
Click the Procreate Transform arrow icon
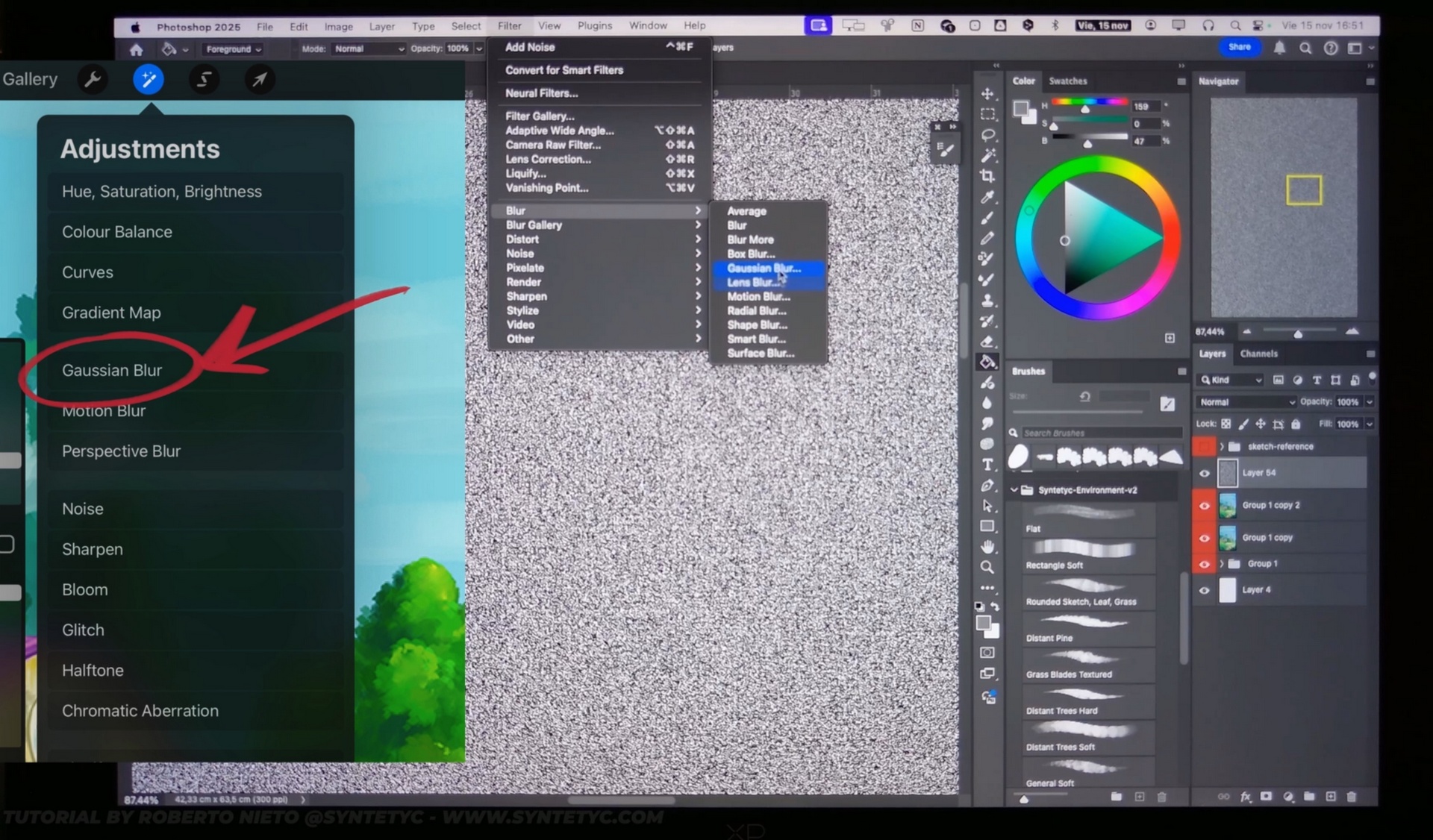(259, 79)
